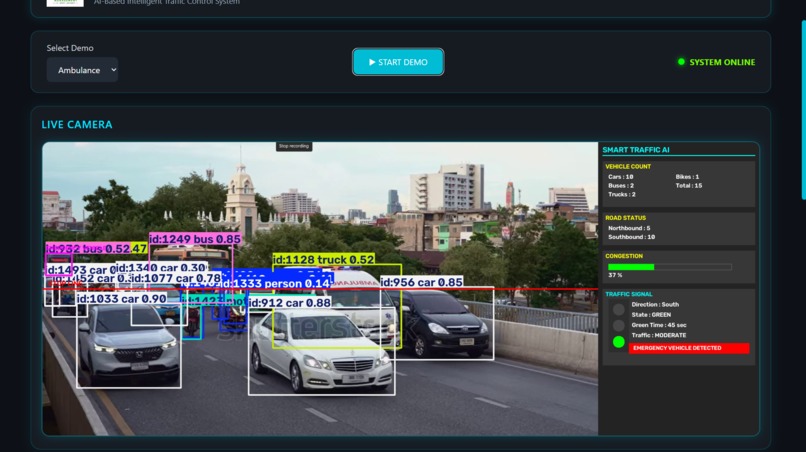This screenshot has width=806, height=452.
Task: Click the page scrollbar thumb at right edge
Action: click(803, 110)
